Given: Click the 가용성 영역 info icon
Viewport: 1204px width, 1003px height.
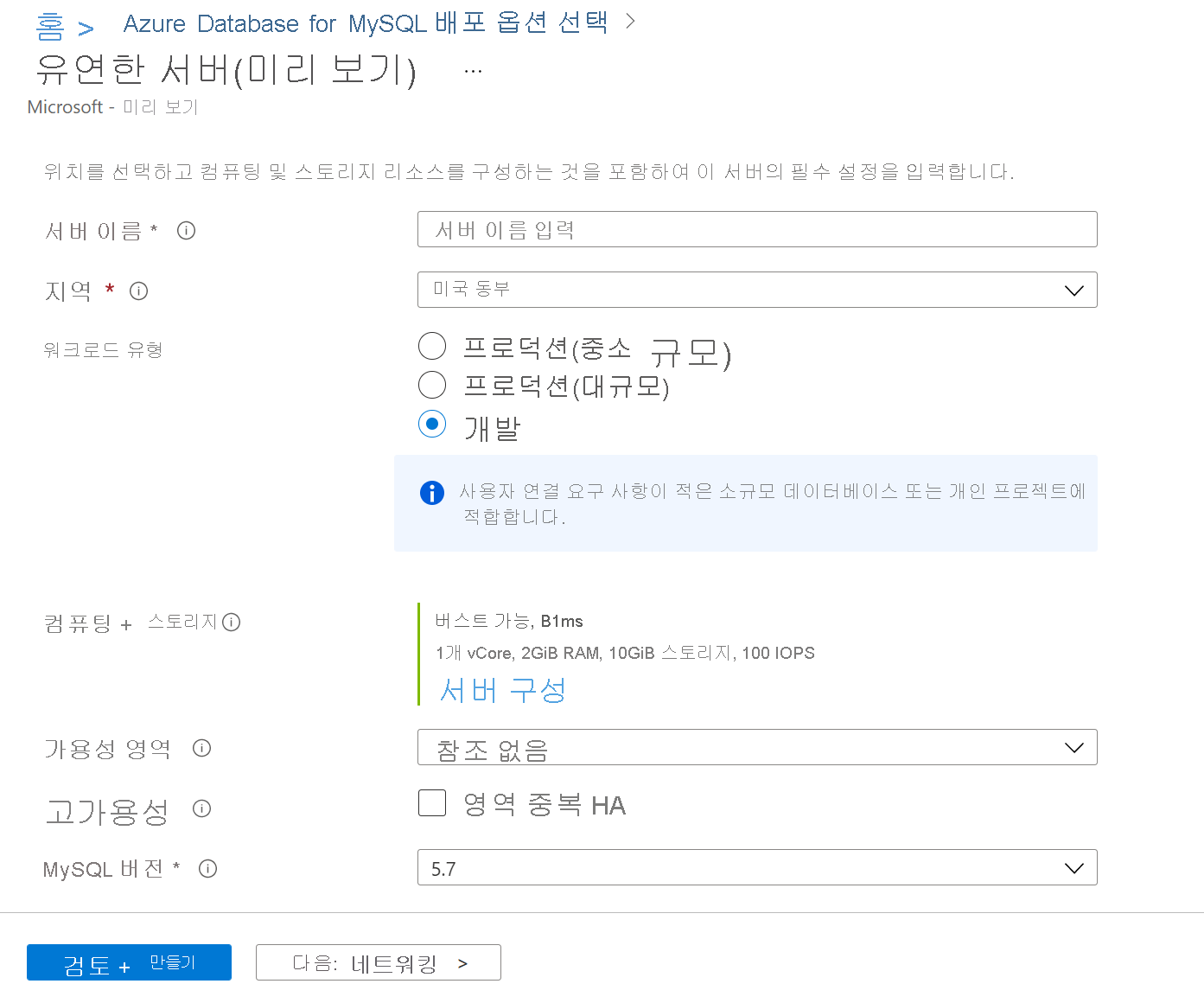Looking at the screenshot, I should pyautogui.click(x=201, y=749).
